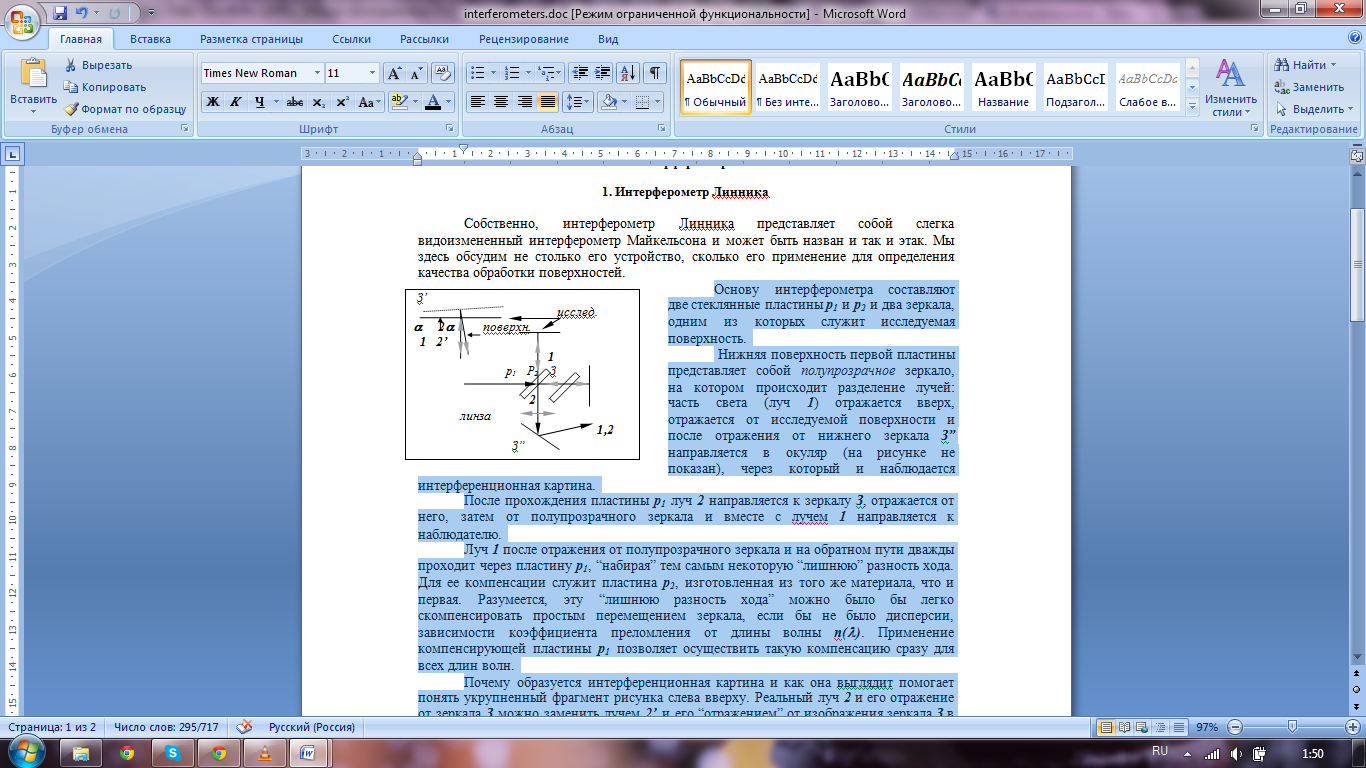The image size is (1366, 768).
Task: Undo the last action in Quick Access
Action: [81, 14]
